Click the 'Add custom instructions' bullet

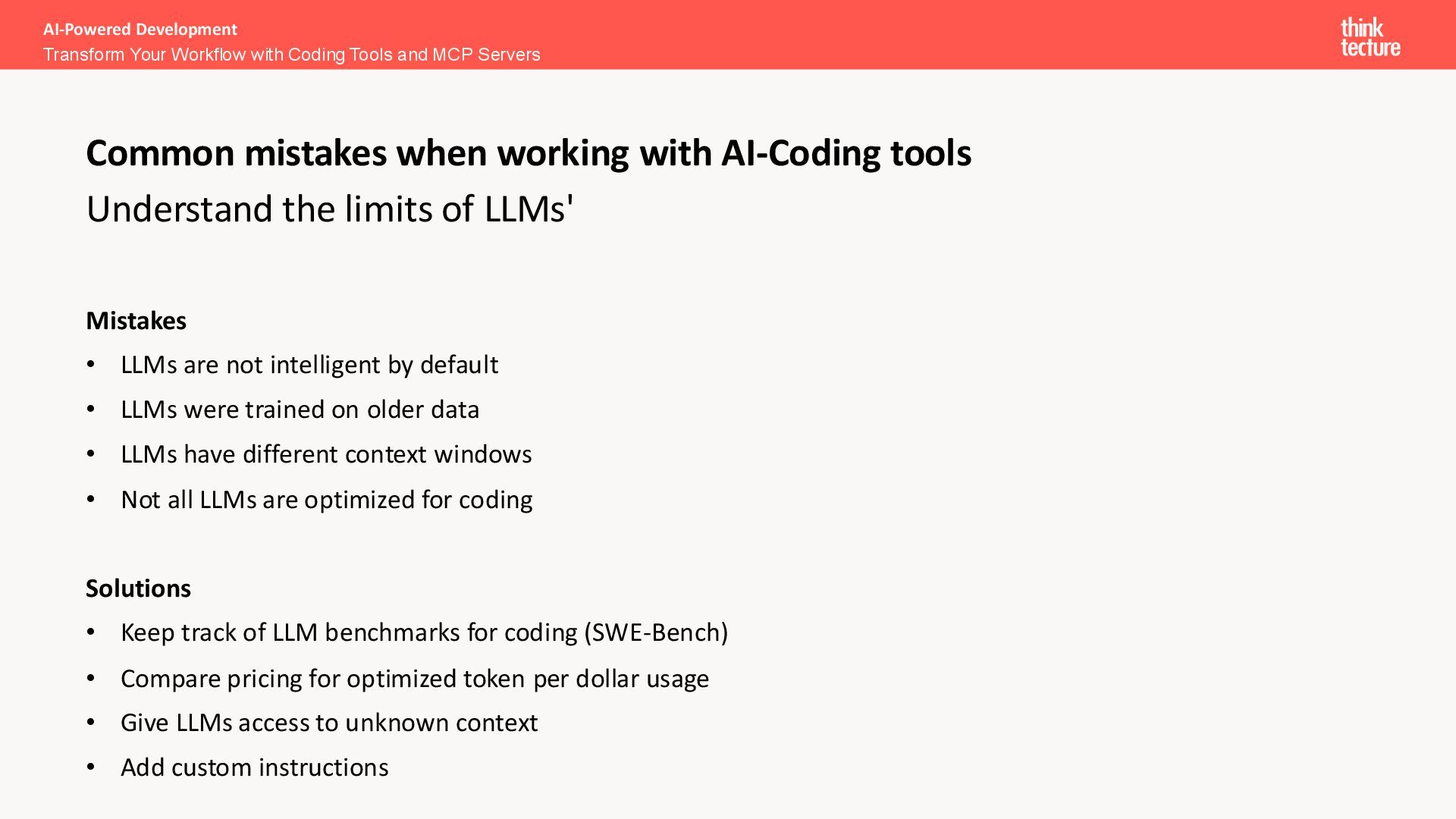[255, 767]
